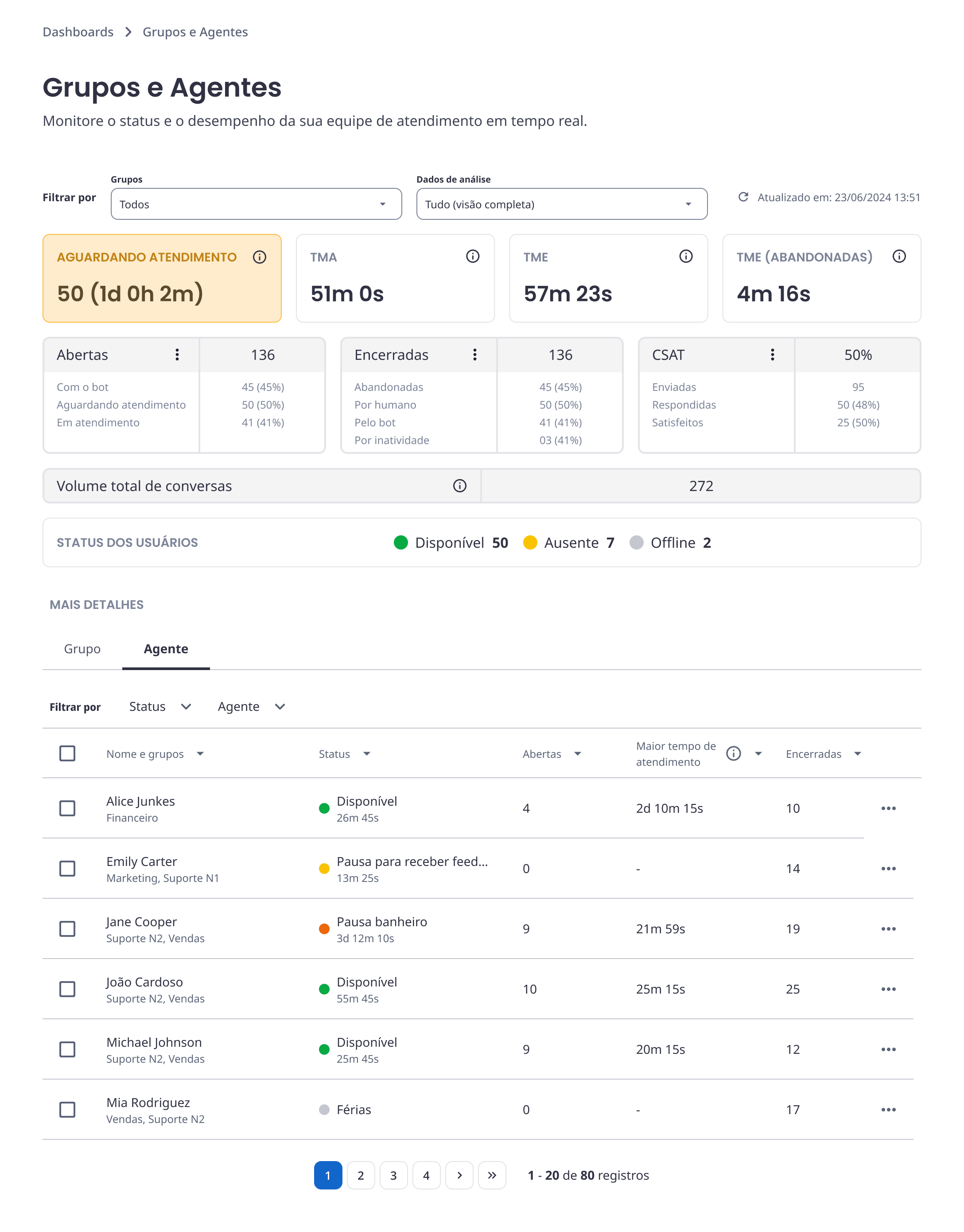Screen dimensions: 964x1232
Task: Open info icon on Aguardando Atendimento card
Action: tap(260, 257)
